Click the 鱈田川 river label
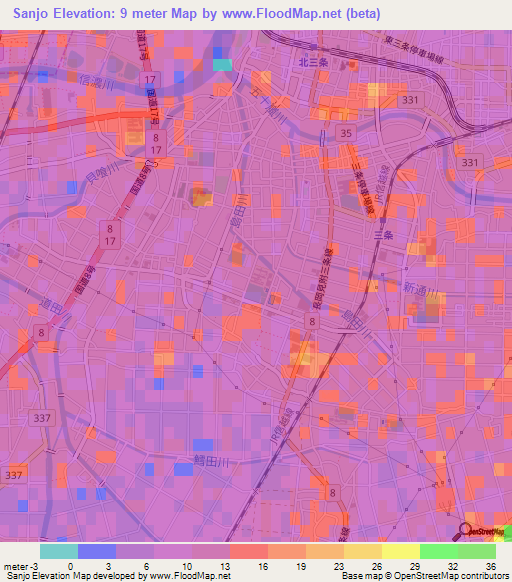This screenshot has width=512, height=582. tap(211, 462)
